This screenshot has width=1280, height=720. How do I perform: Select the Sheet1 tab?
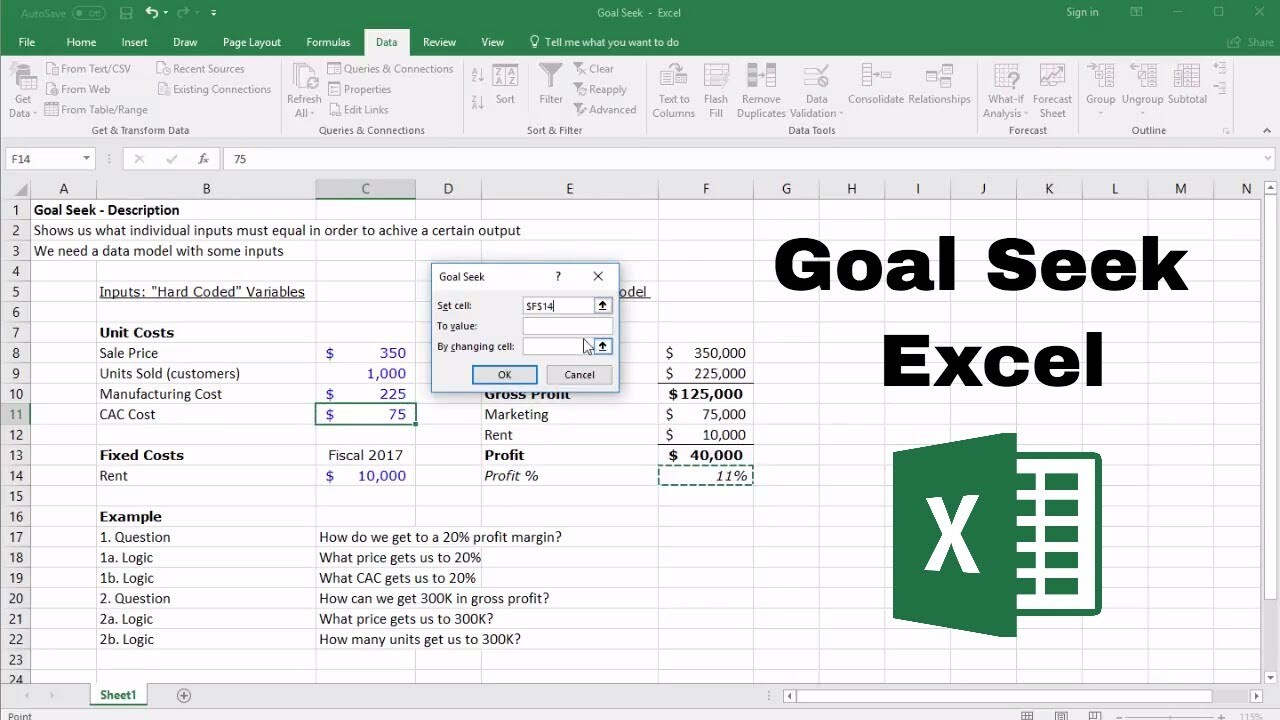tap(118, 694)
